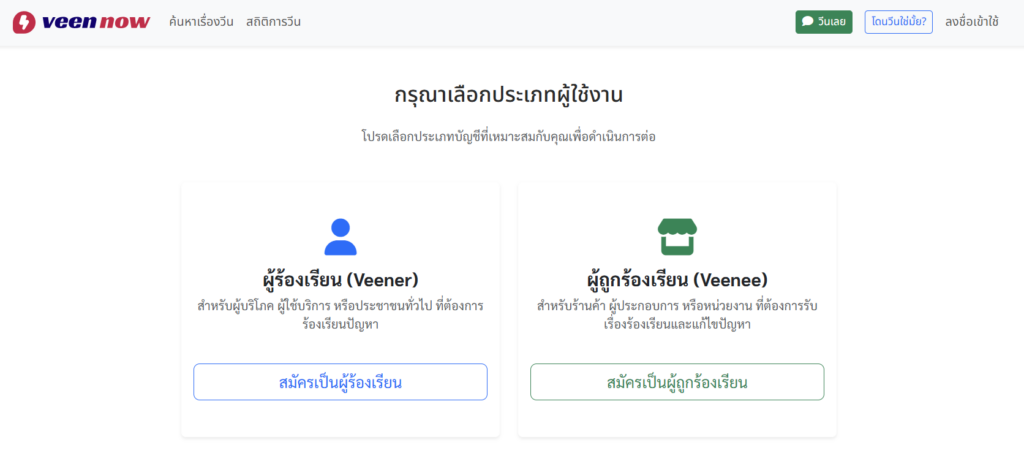Open the ลงชื่อเข้าใช้ sign-in link
The height and width of the screenshot is (453, 1024).
pyautogui.click(x=971, y=22)
